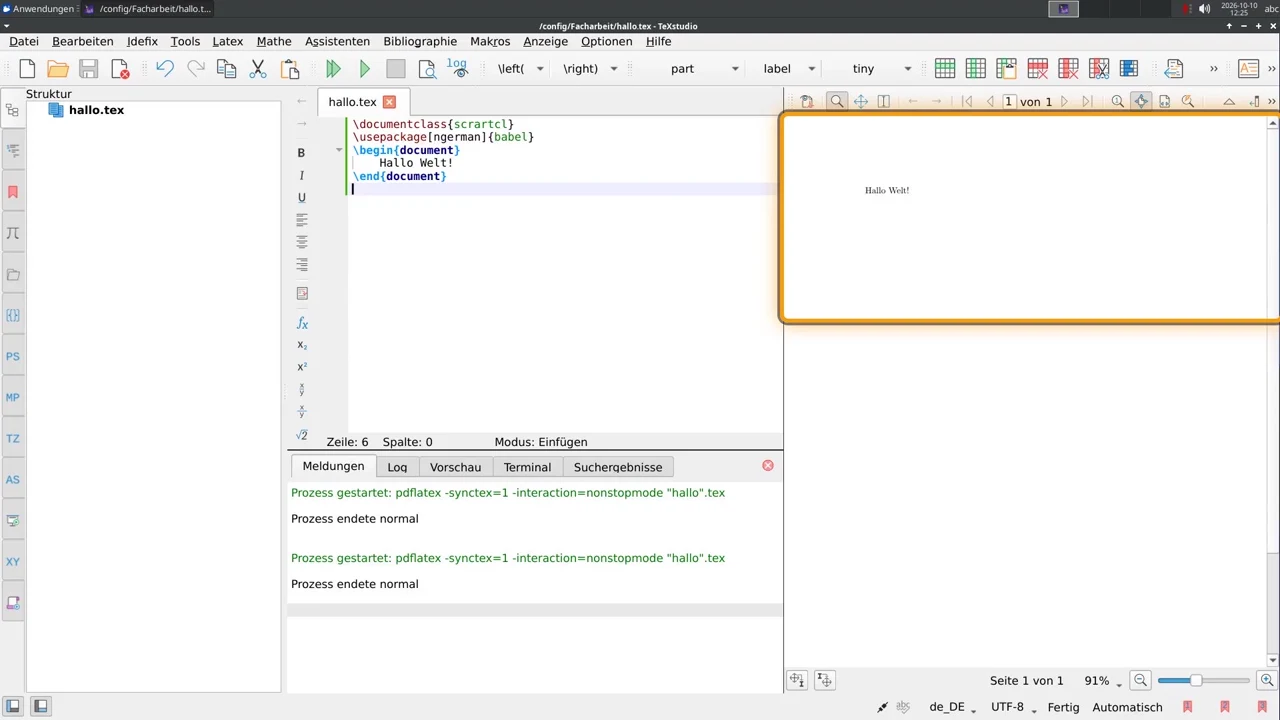The height and width of the screenshot is (720, 1280).
Task: Close the hallo.tex editor tab
Action: click(390, 102)
